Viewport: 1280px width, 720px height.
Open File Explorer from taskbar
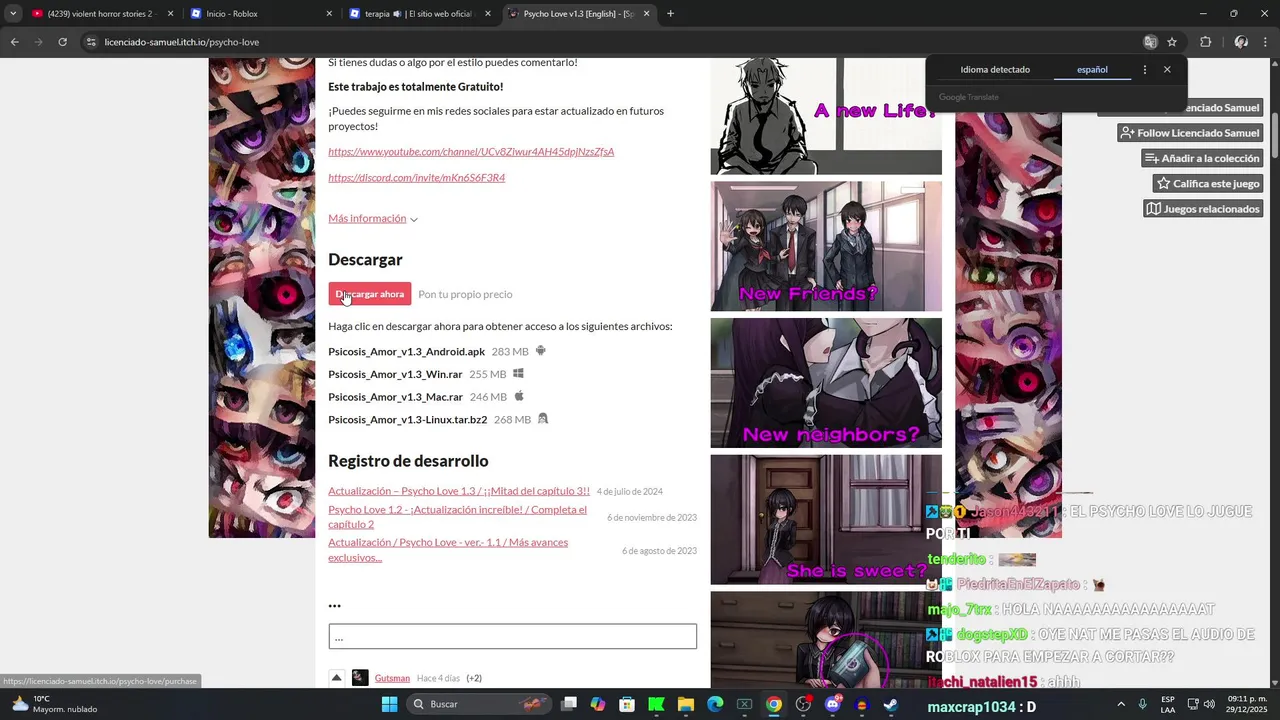[x=686, y=704]
